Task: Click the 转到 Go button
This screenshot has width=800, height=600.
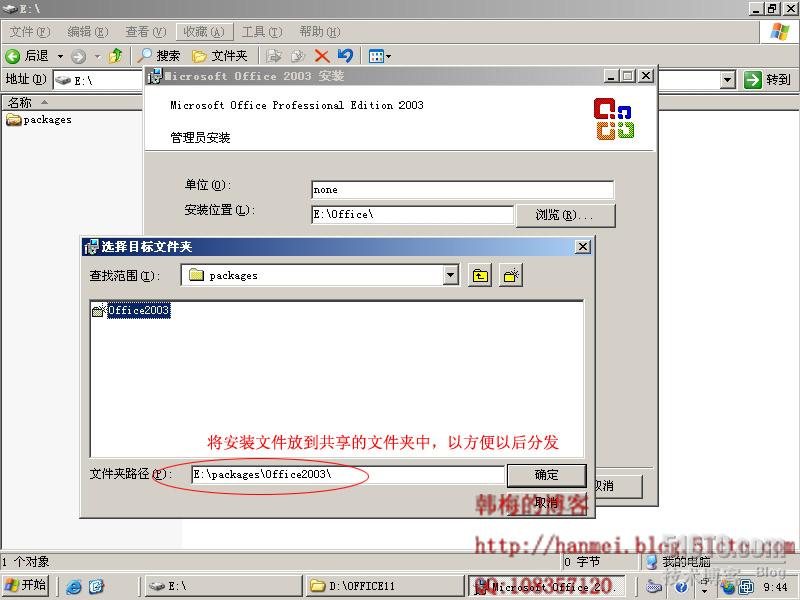Action: tap(767, 80)
